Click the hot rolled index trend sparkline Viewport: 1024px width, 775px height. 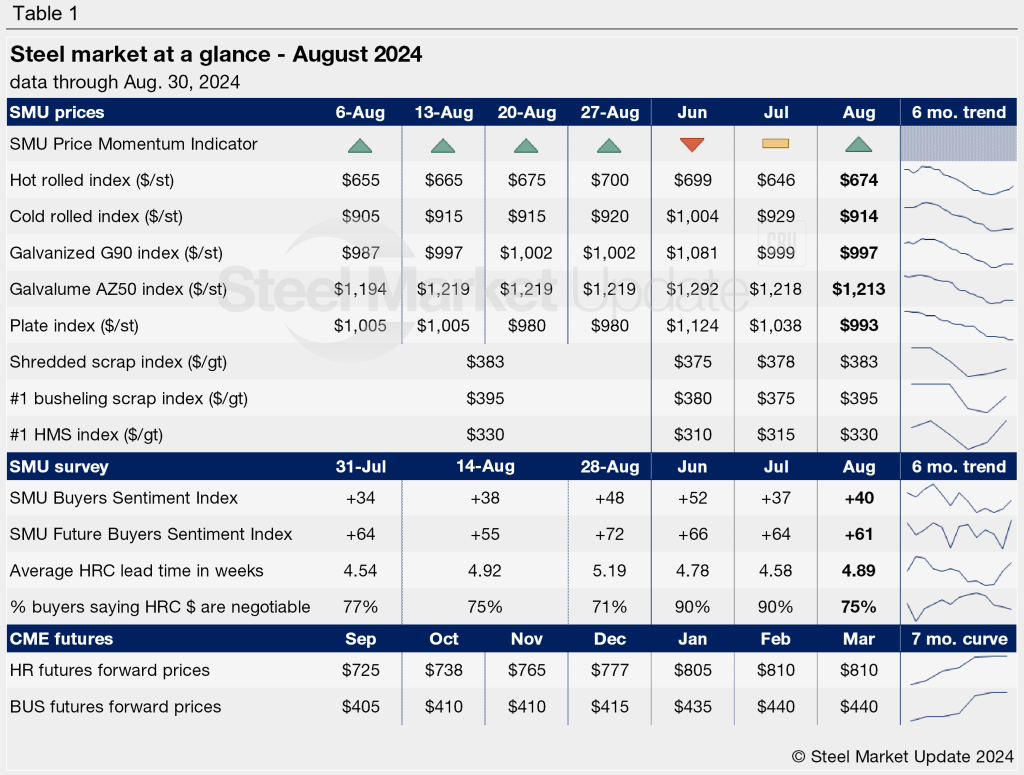(x=958, y=181)
